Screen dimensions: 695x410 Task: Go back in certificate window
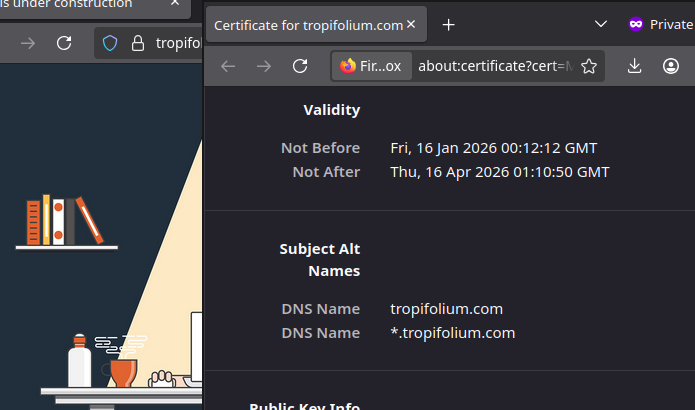[x=228, y=66]
